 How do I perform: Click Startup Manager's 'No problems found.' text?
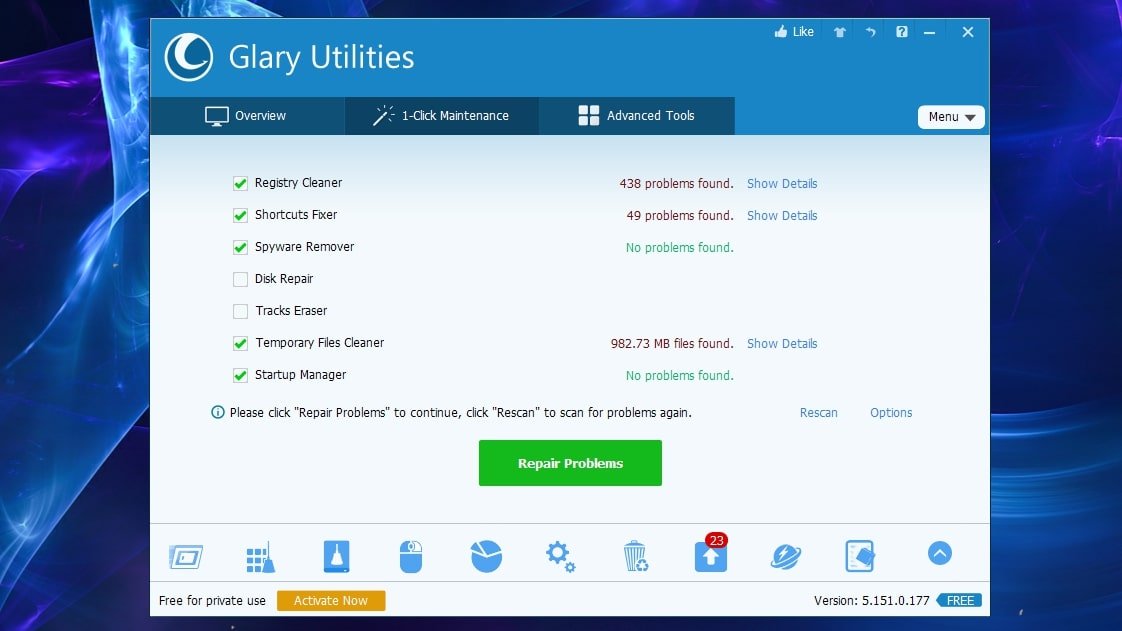tap(680, 376)
